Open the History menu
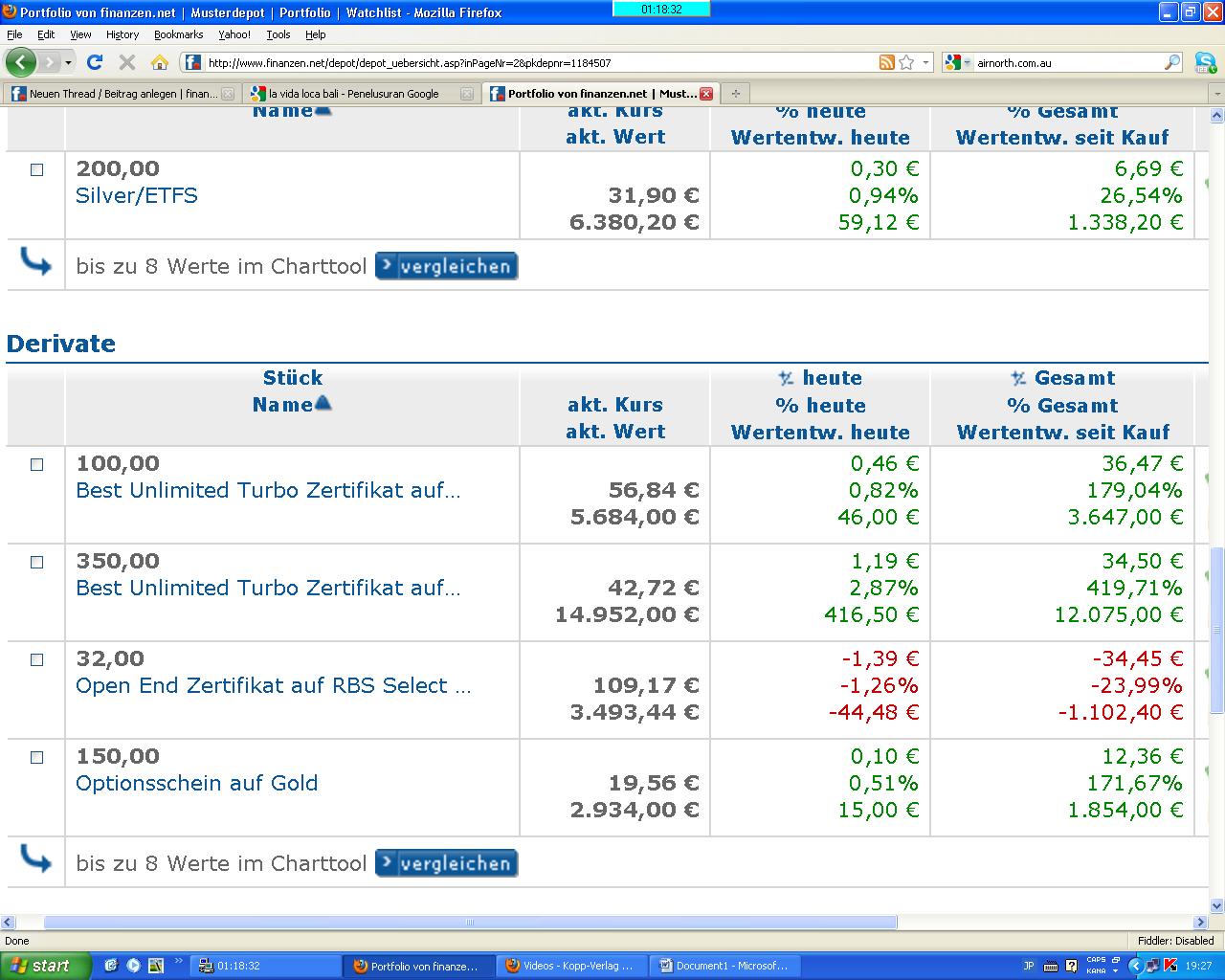 122,34
